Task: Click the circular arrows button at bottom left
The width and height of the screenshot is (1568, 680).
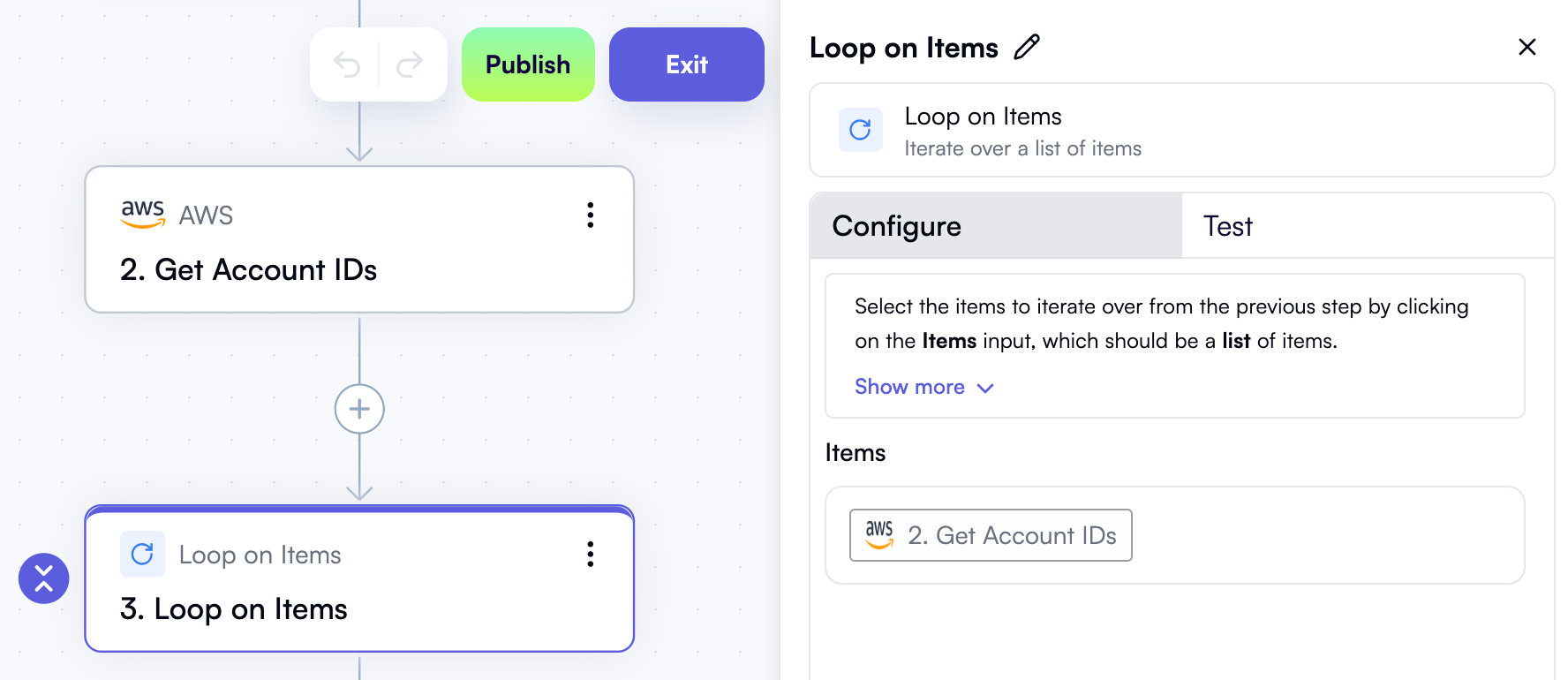Action: click(x=43, y=578)
